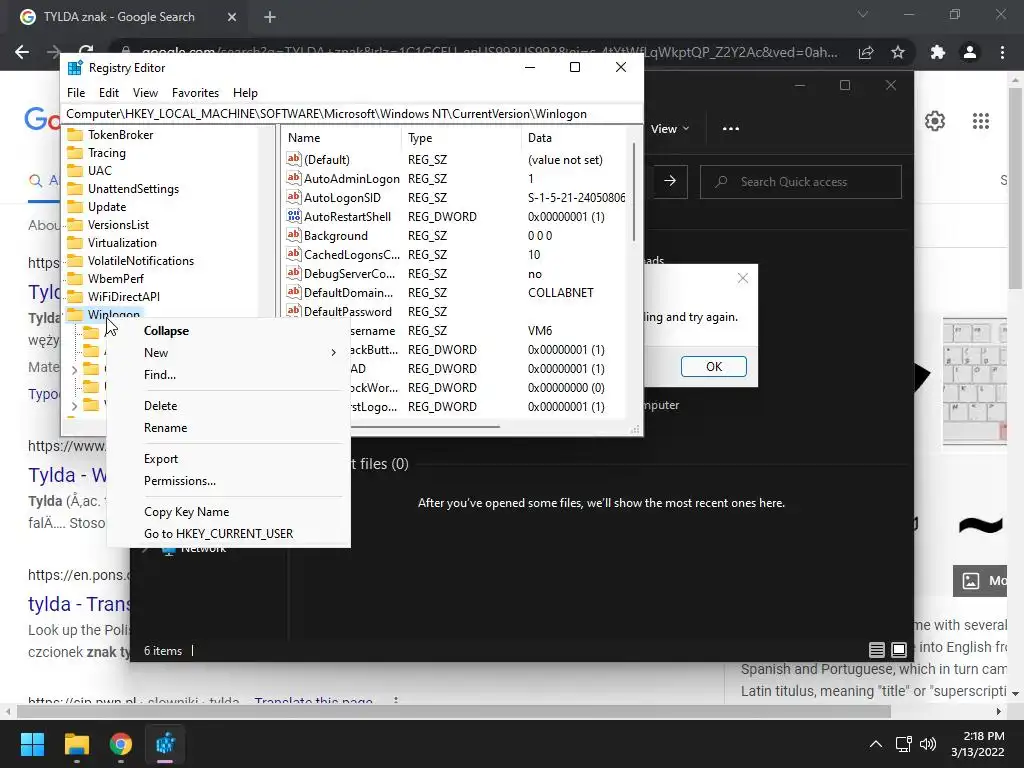Select the DefaultPassword value
The width and height of the screenshot is (1024, 768).
pyautogui.click(x=347, y=312)
